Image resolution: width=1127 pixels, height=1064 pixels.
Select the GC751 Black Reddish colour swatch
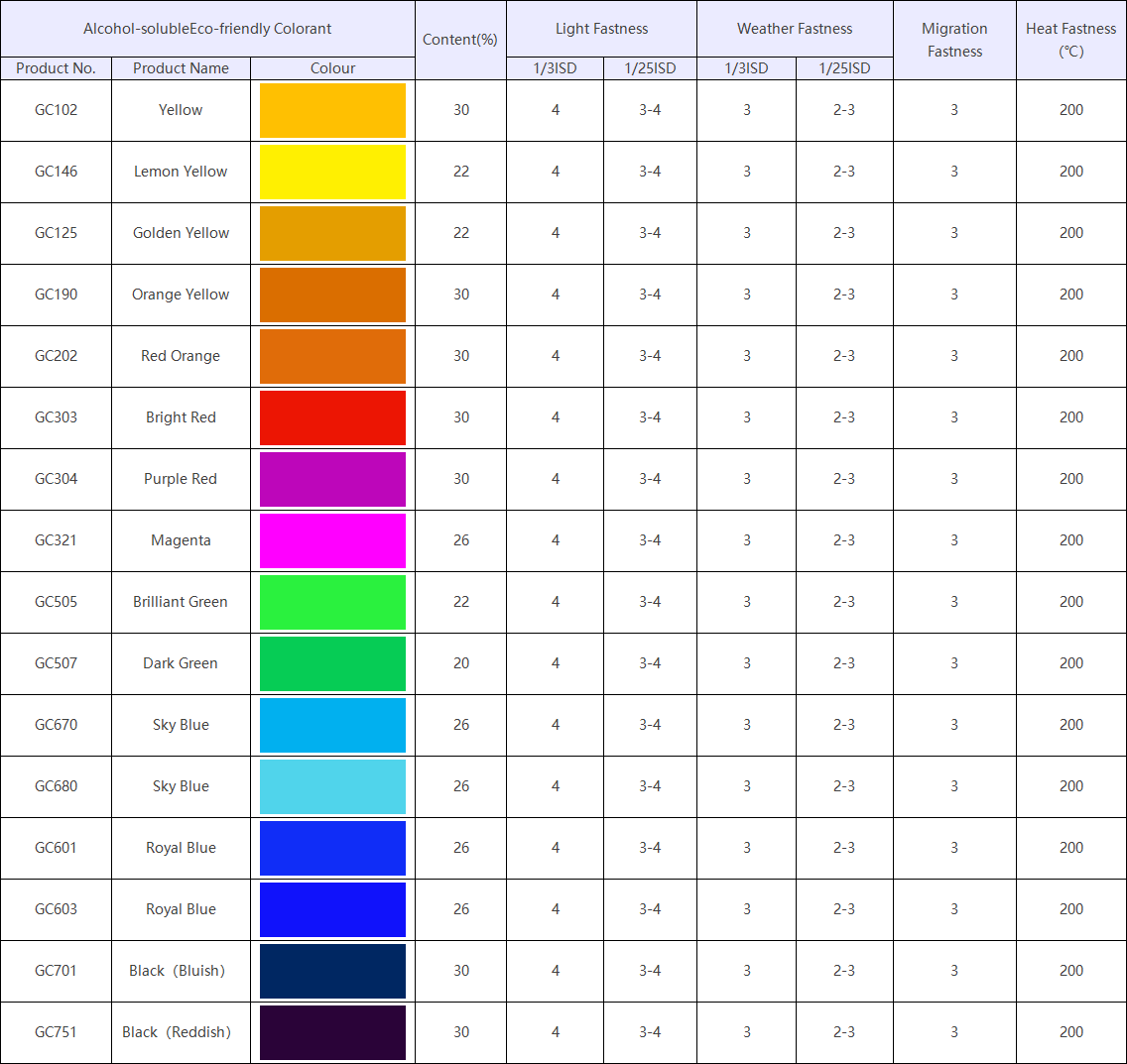pyautogui.click(x=332, y=1032)
